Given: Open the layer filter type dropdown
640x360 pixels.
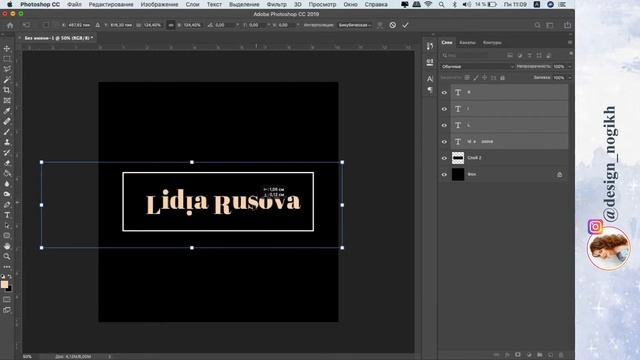Looking at the screenshot, I should point(465,55).
